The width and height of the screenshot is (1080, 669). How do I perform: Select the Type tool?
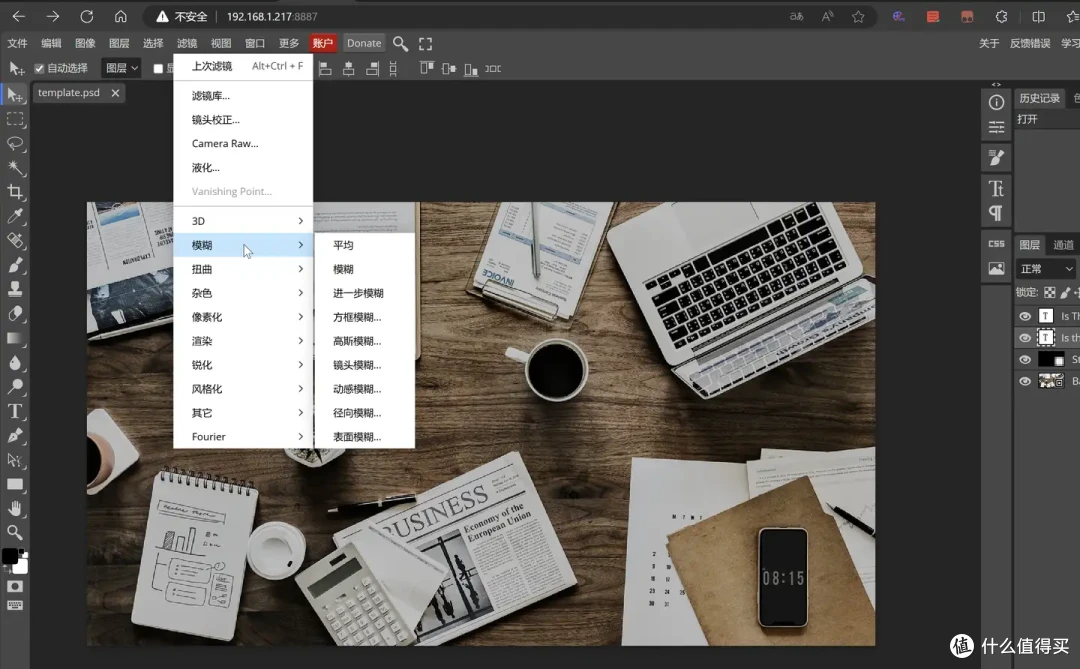(15, 411)
